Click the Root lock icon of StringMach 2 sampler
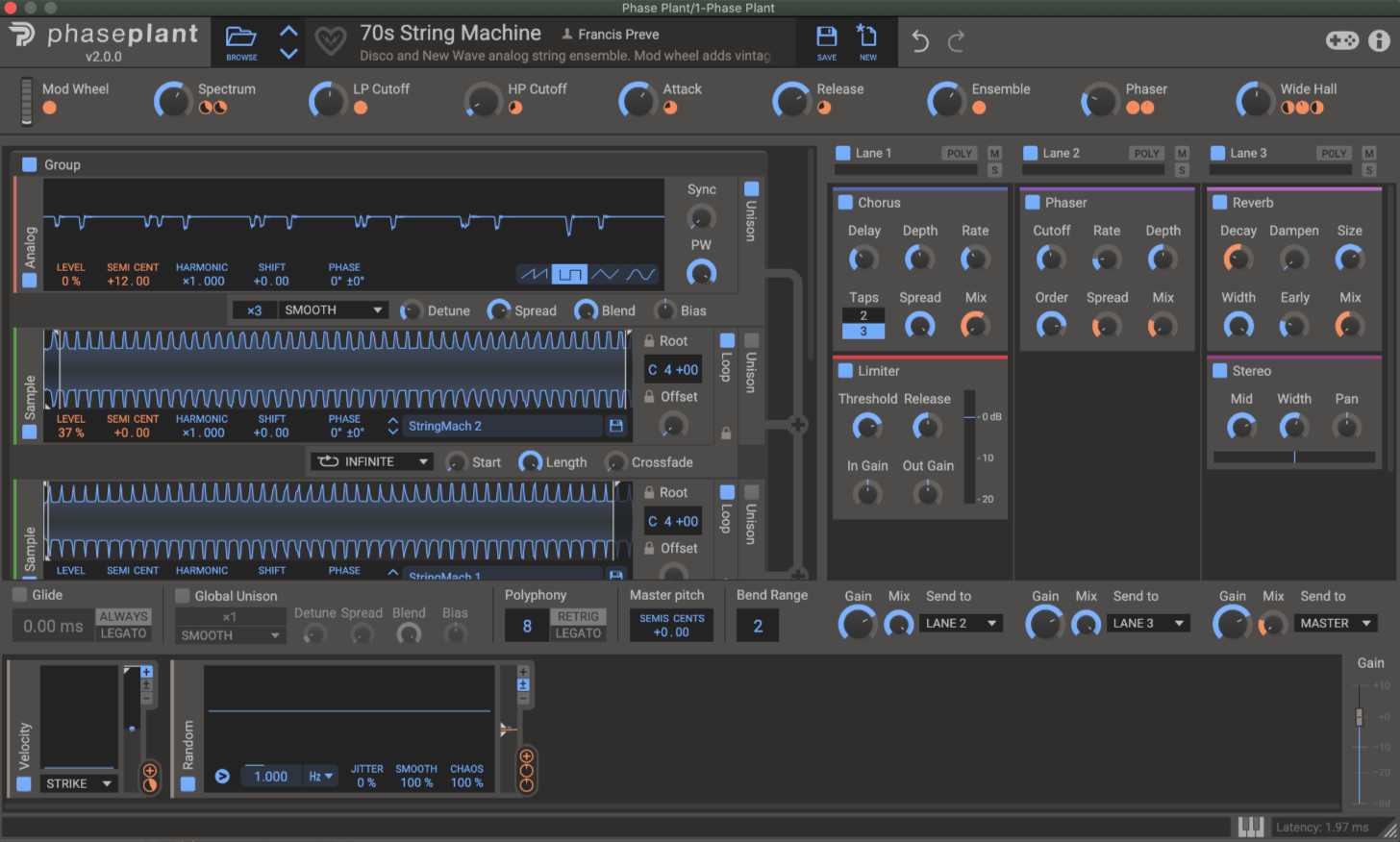The width and height of the screenshot is (1400, 842). point(650,341)
